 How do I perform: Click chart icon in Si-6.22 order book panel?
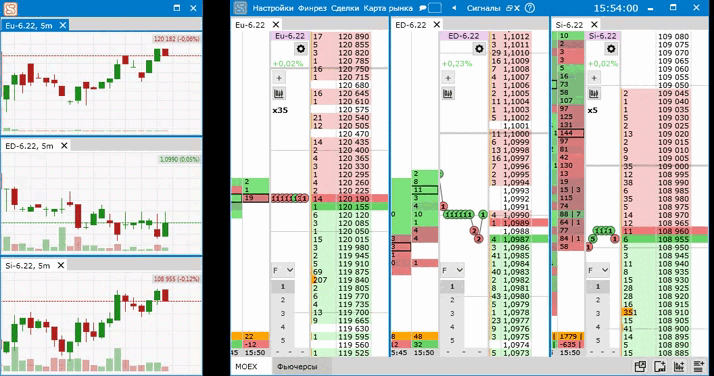click(594, 94)
